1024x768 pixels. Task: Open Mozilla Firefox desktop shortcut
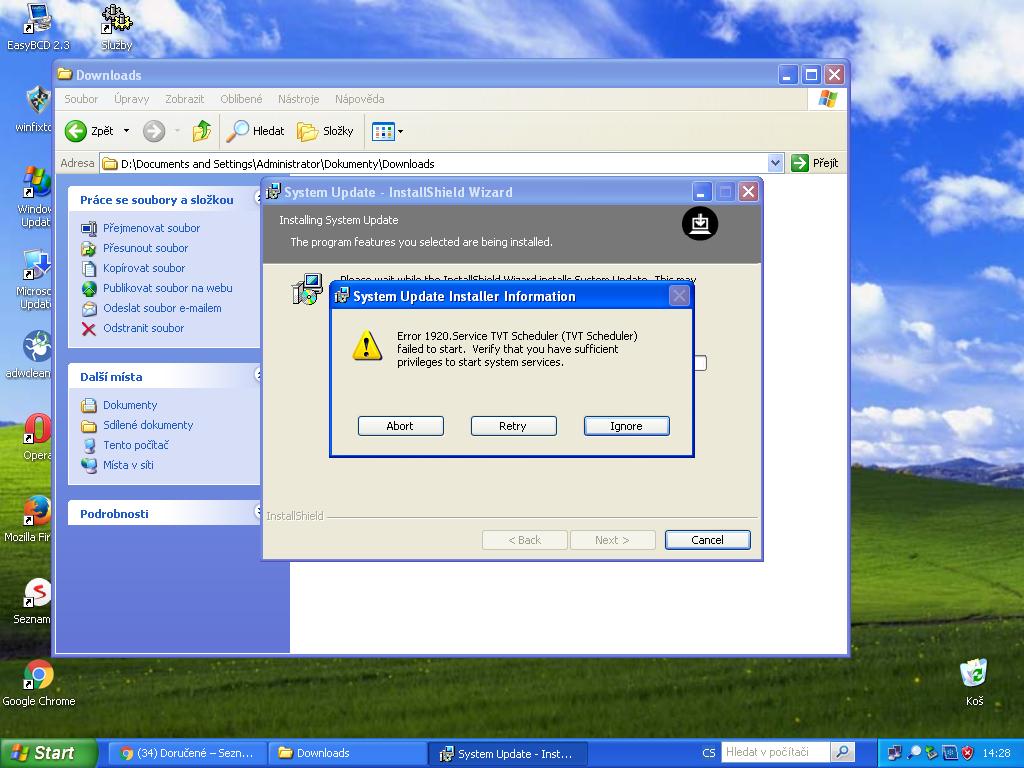pyautogui.click(x=29, y=519)
